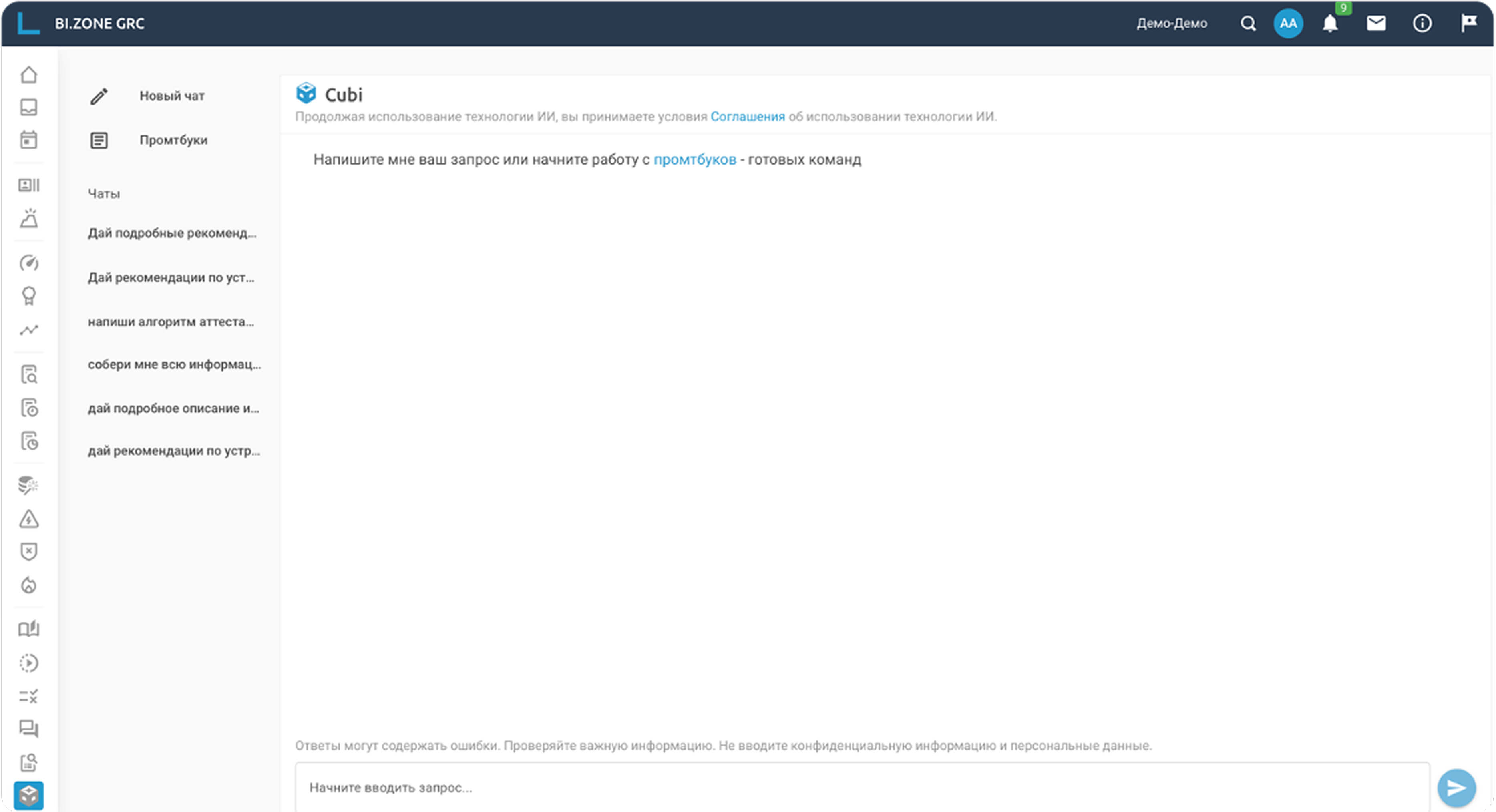The image size is (1496, 812).
Task: Open the info circle icon
Action: tap(1422, 23)
